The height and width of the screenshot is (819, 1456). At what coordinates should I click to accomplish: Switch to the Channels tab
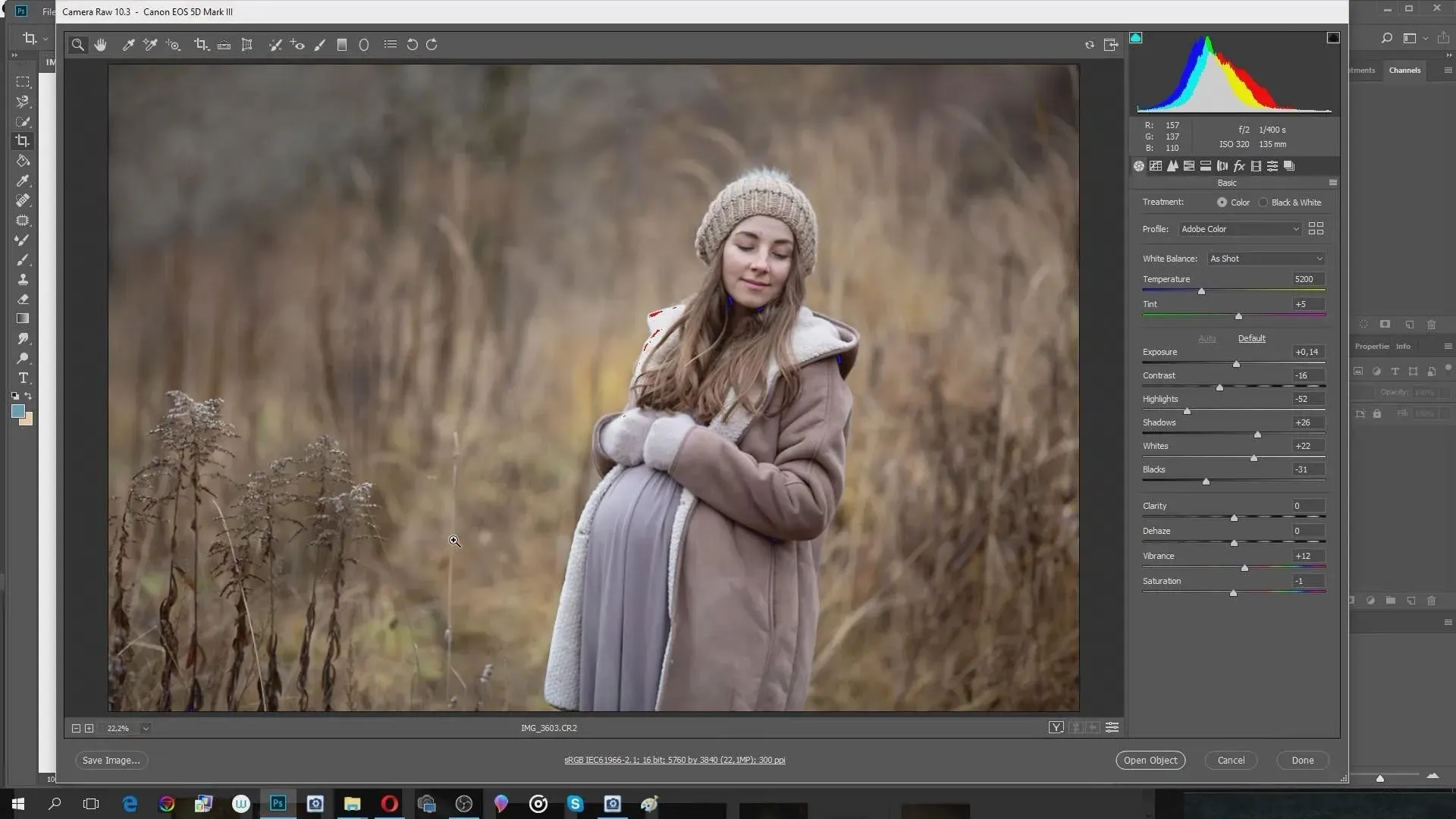(1404, 70)
